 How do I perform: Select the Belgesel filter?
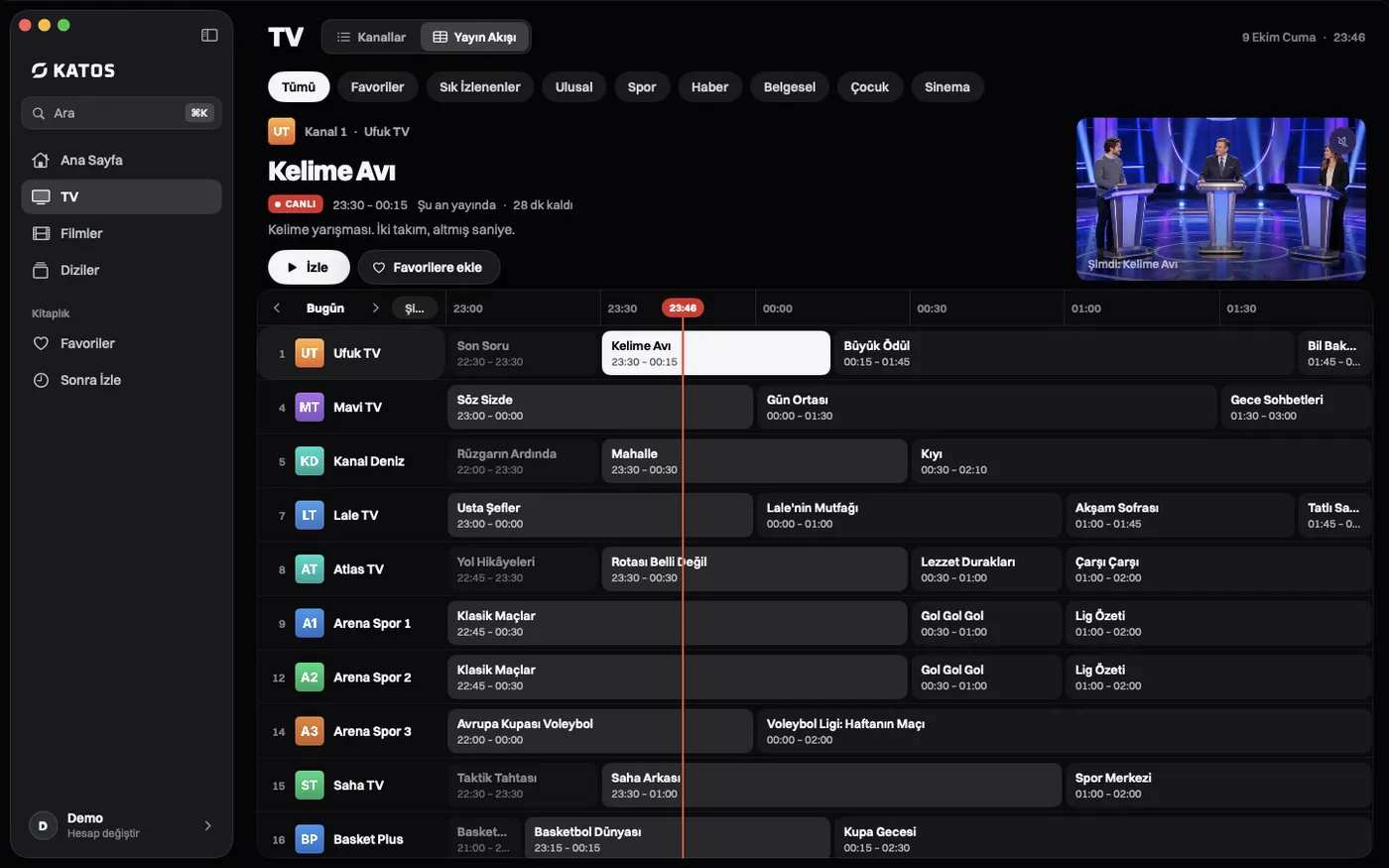pyautogui.click(x=790, y=87)
